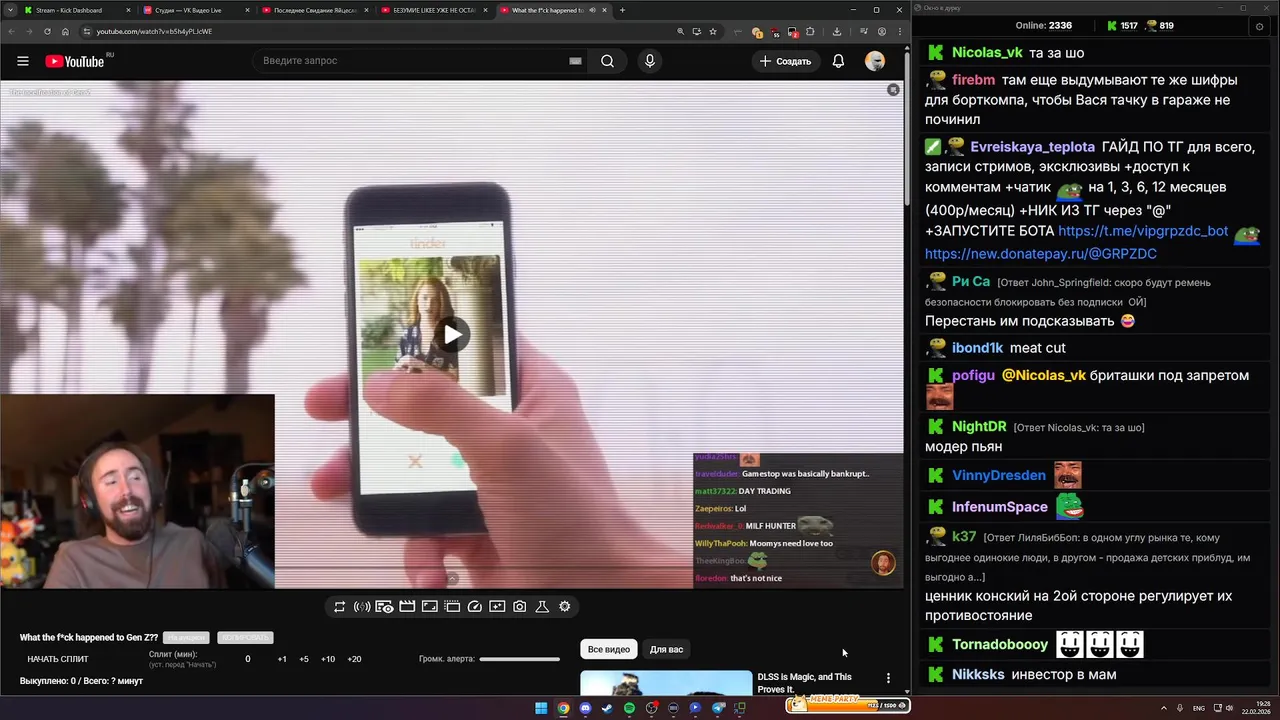Open the YouTube hamburger guide menu
Image resolution: width=1280 pixels, height=720 pixels.
pyautogui.click(x=22, y=61)
